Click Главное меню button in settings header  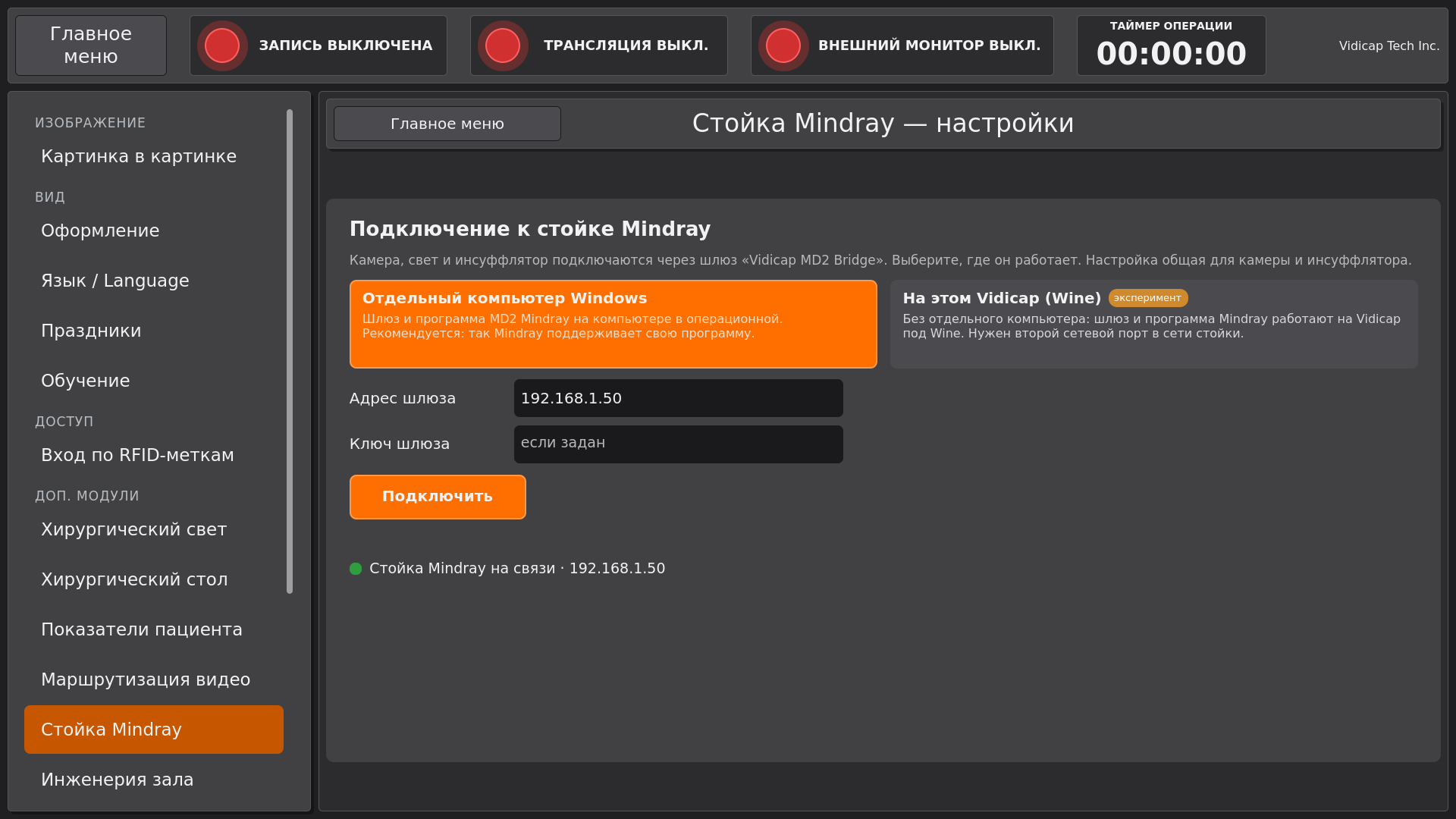pyautogui.click(x=447, y=124)
